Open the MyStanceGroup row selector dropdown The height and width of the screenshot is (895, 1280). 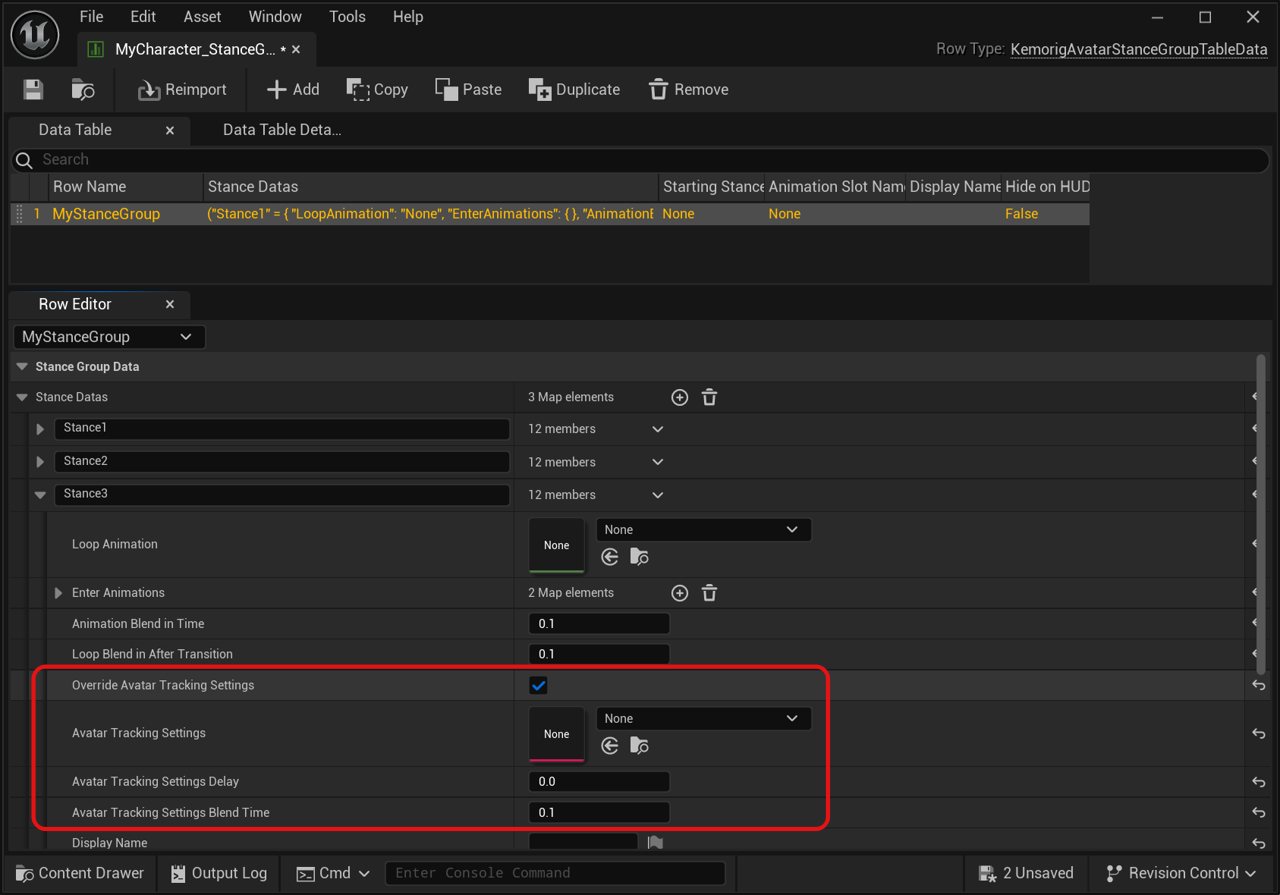click(x=108, y=337)
